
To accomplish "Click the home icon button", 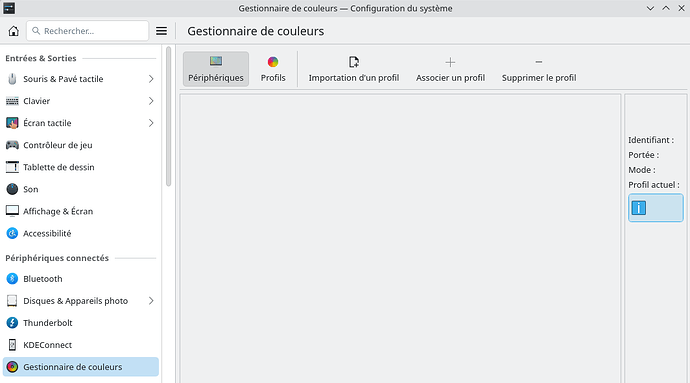I will tap(14, 31).
